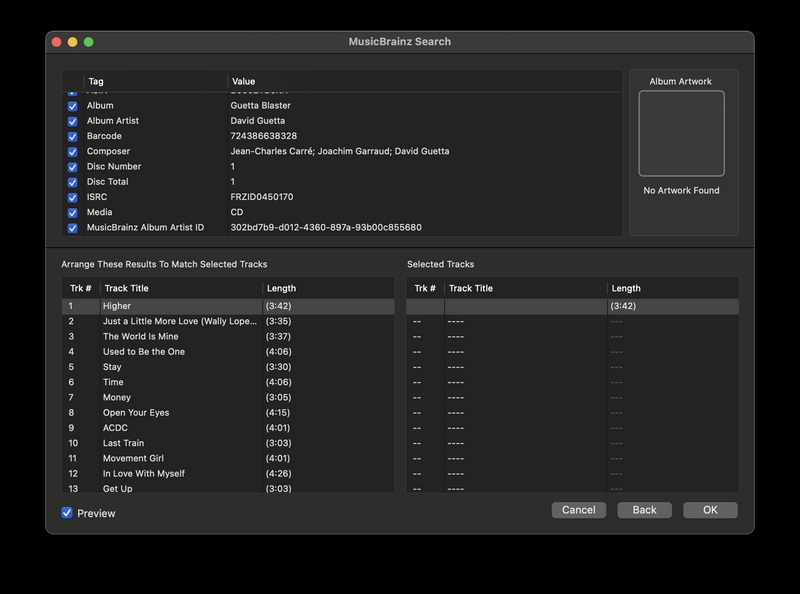Click the CD media value
Image resolution: width=800 pixels, height=594 pixels.
pyautogui.click(x=237, y=212)
